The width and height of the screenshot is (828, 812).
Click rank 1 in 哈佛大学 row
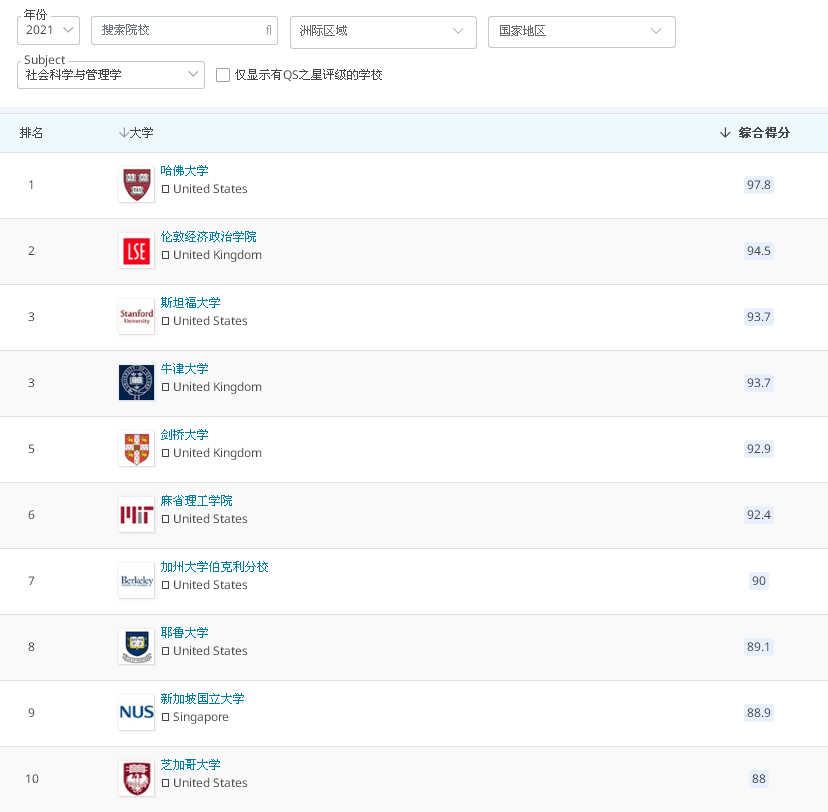31,185
